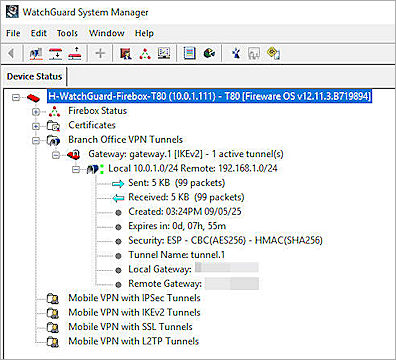
Task: Select Branch Office VPN Tunnels row
Action: [x=126, y=139]
